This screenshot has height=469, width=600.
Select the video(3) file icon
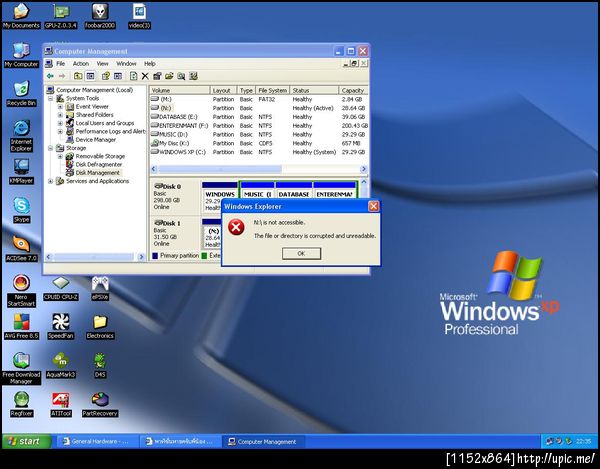pos(139,16)
